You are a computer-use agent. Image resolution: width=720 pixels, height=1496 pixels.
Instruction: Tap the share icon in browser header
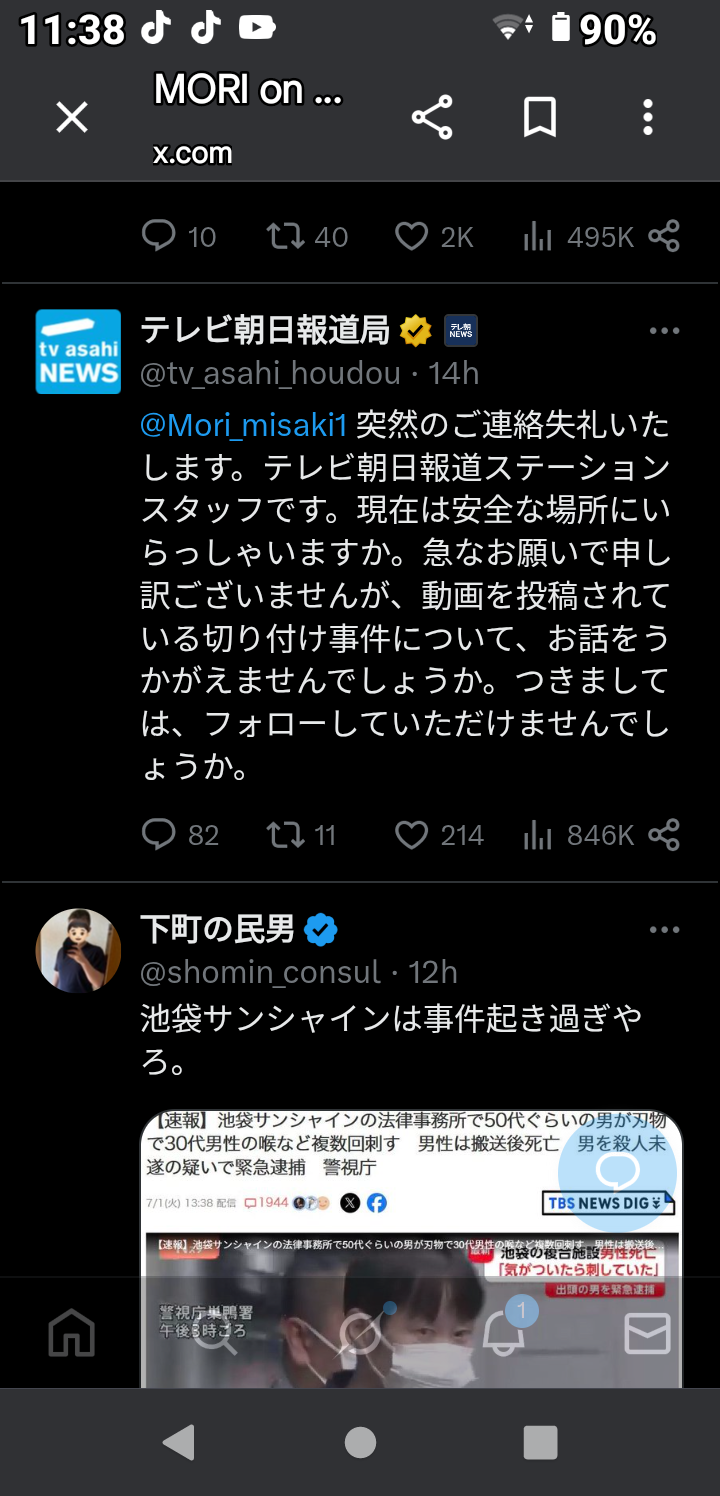point(432,119)
